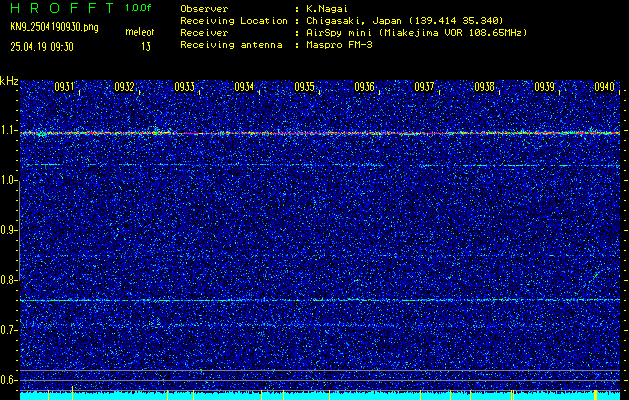Screen dimensions: 629x400
Task: Click the 0938 time marker
Action: [x=485, y=87]
